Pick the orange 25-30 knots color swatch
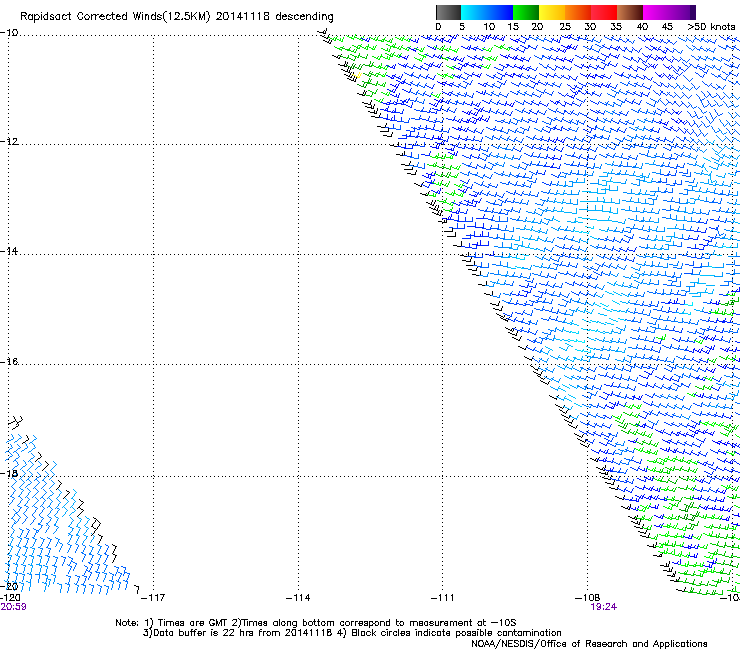740x650 pixels. pyautogui.click(x=578, y=12)
